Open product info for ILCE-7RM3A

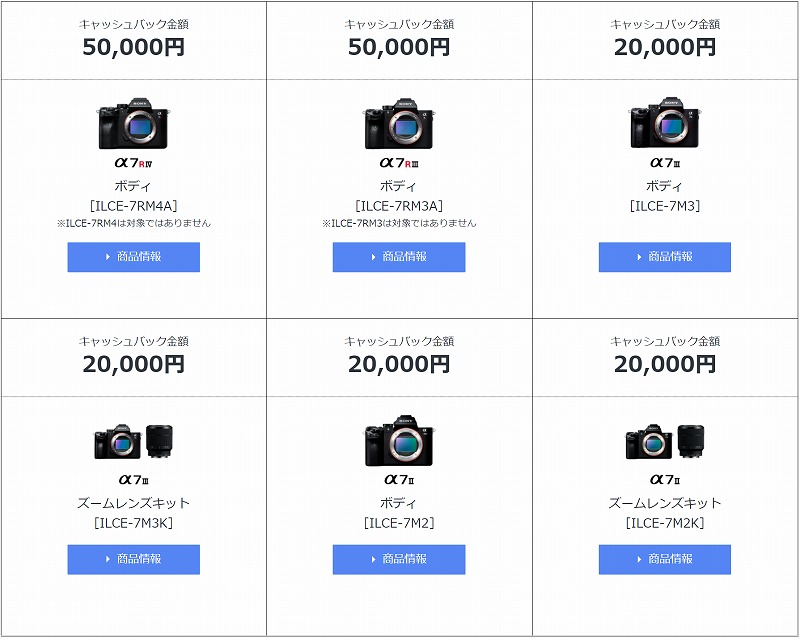tap(399, 257)
